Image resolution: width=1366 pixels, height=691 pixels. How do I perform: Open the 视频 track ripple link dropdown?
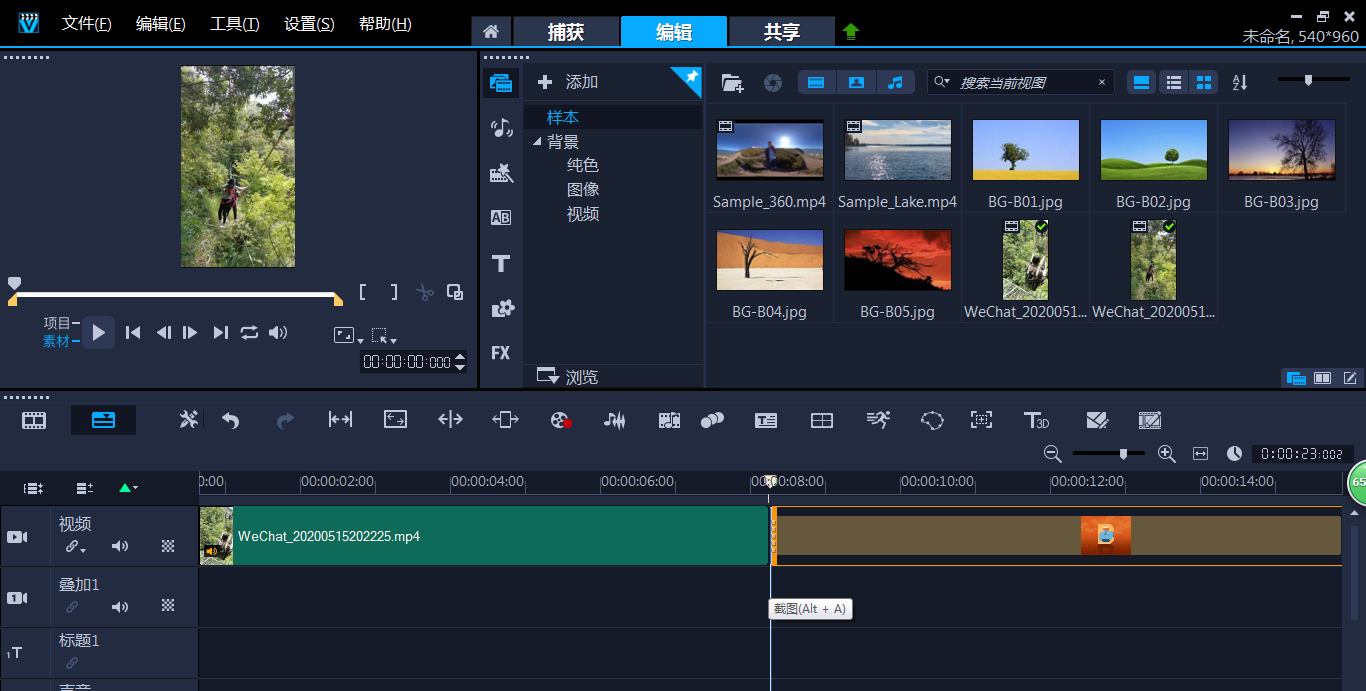[x=75, y=547]
